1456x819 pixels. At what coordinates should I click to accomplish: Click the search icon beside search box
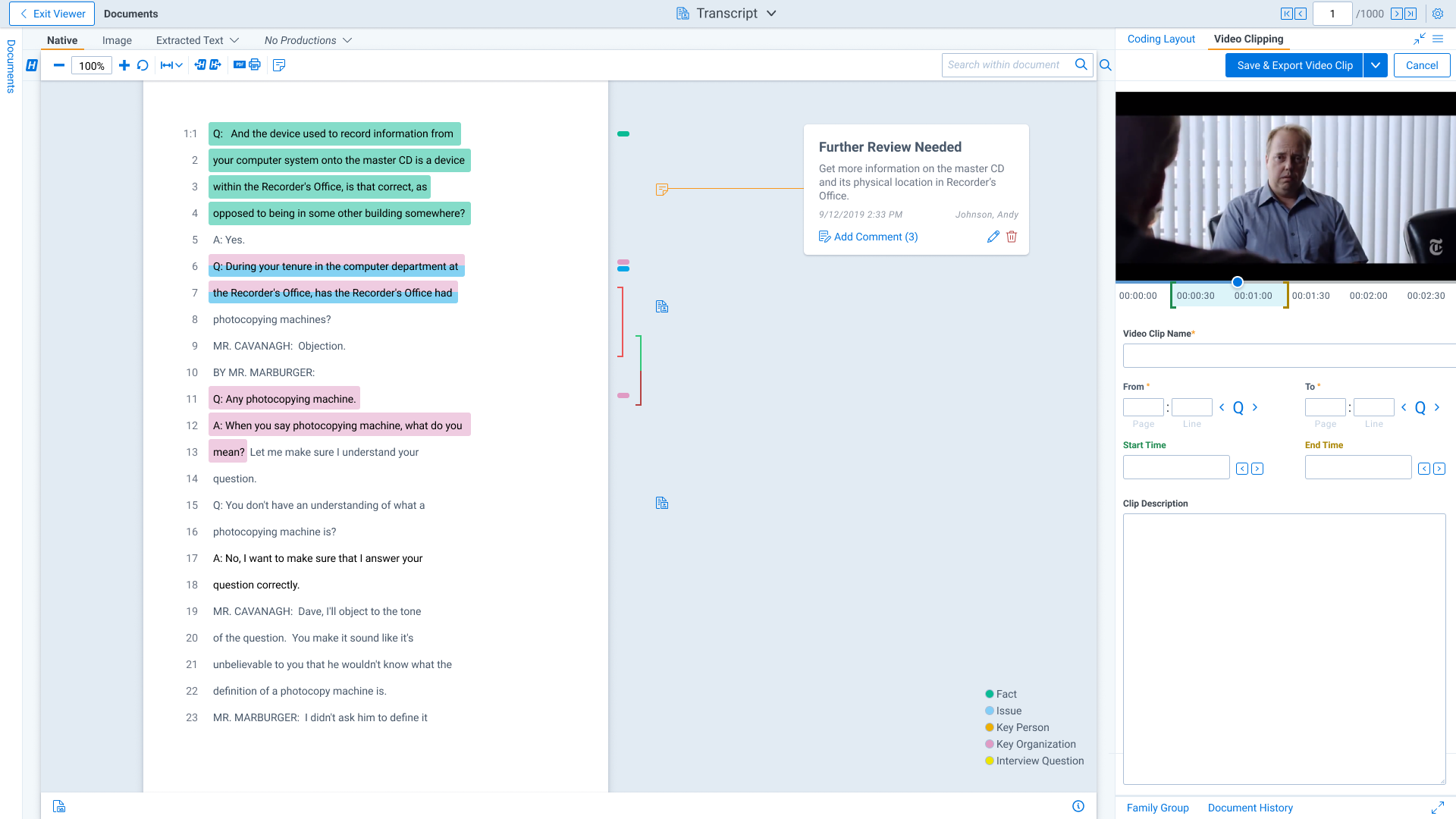point(1106,65)
